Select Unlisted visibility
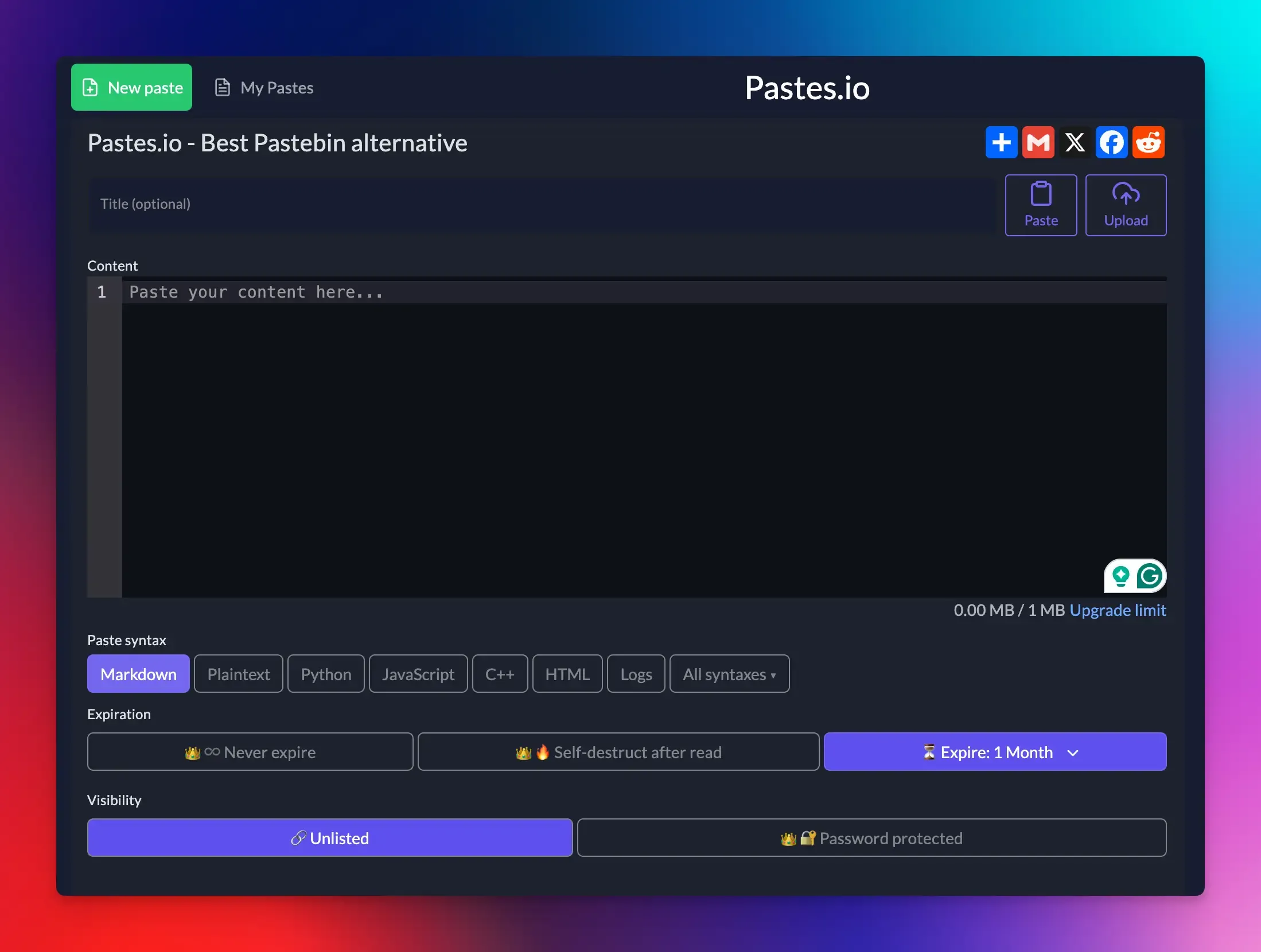1261x952 pixels. (330, 838)
